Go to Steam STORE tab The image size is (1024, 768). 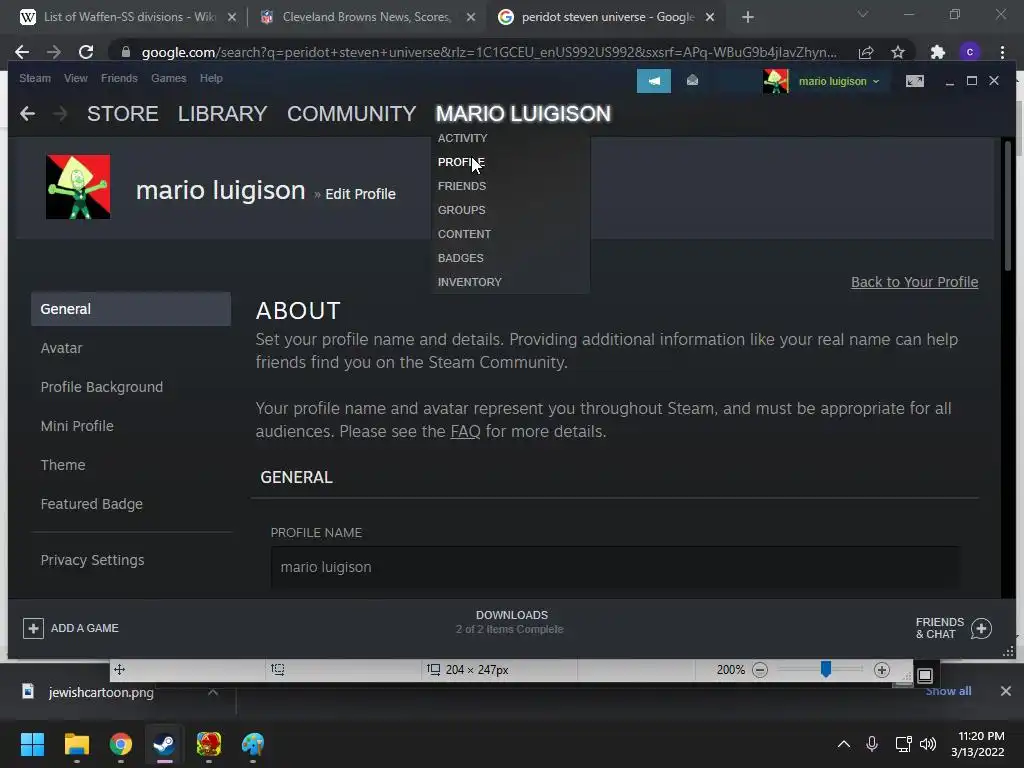coord(123,114)
